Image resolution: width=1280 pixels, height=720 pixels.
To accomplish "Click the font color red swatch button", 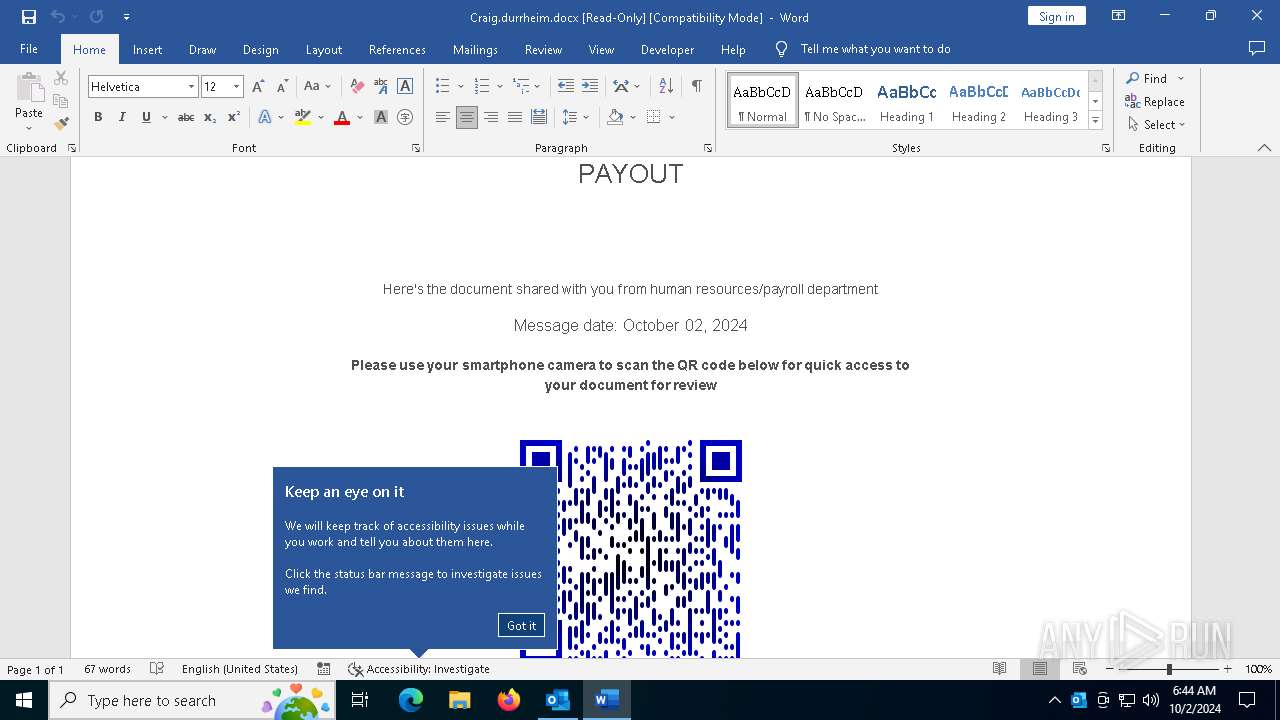I will coord(342,117).
